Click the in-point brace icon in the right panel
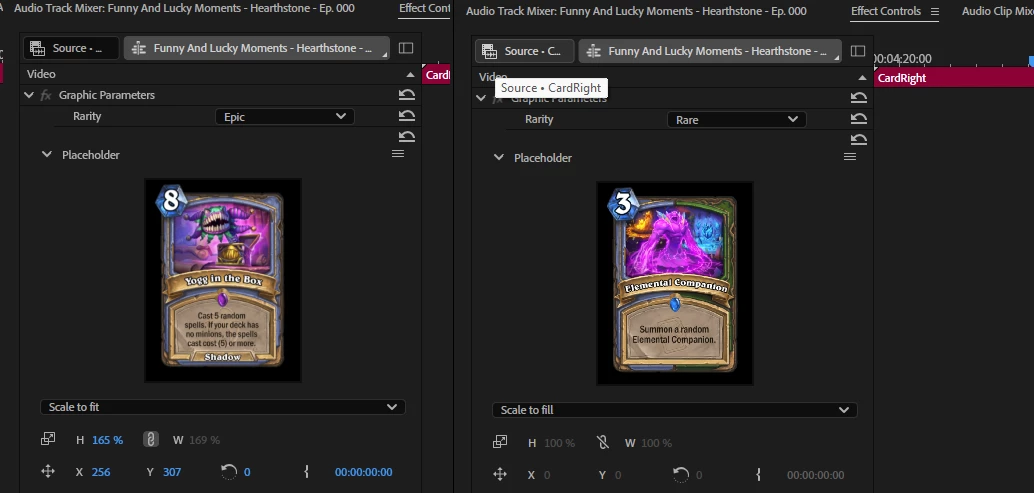This screenshot has width=1034, height=493. [x=758, y=474]
